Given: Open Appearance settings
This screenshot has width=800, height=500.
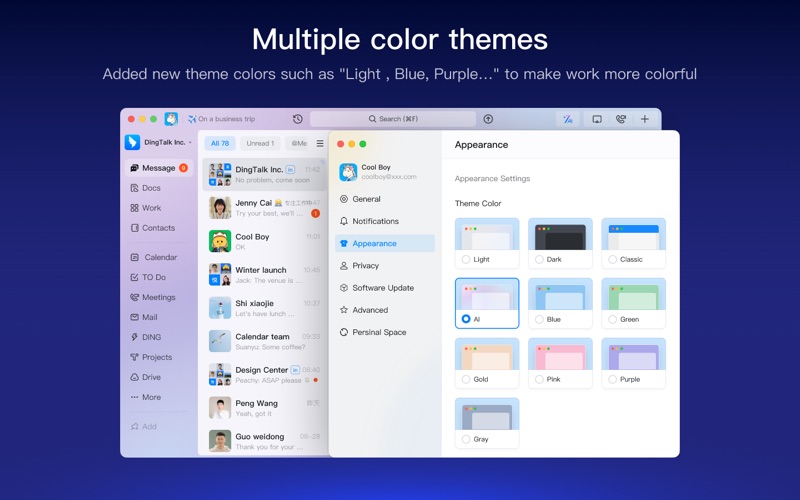Looking at the screenshot, I should [x=385, y=243].
